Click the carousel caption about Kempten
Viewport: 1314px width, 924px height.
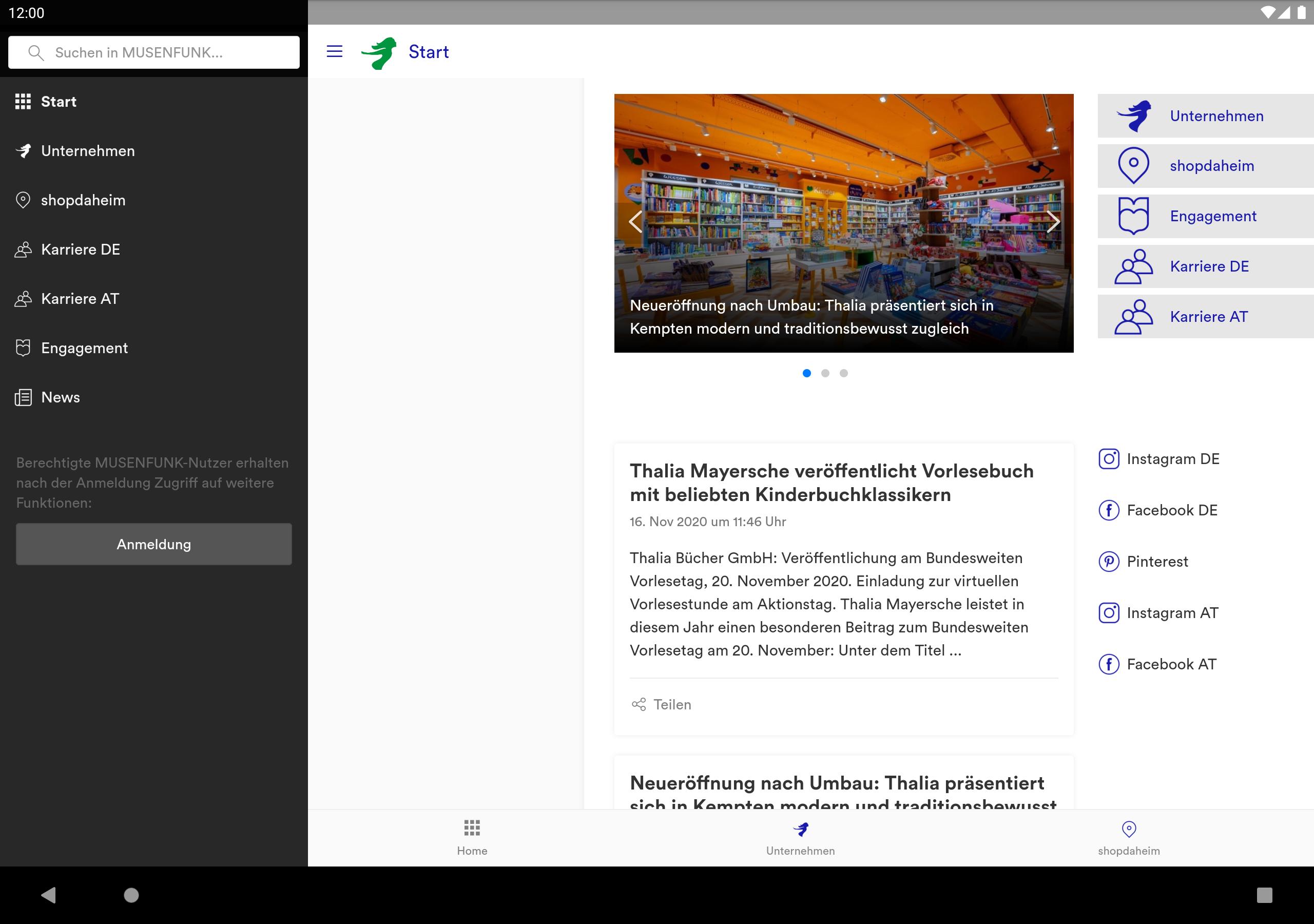tap(811, 317)
